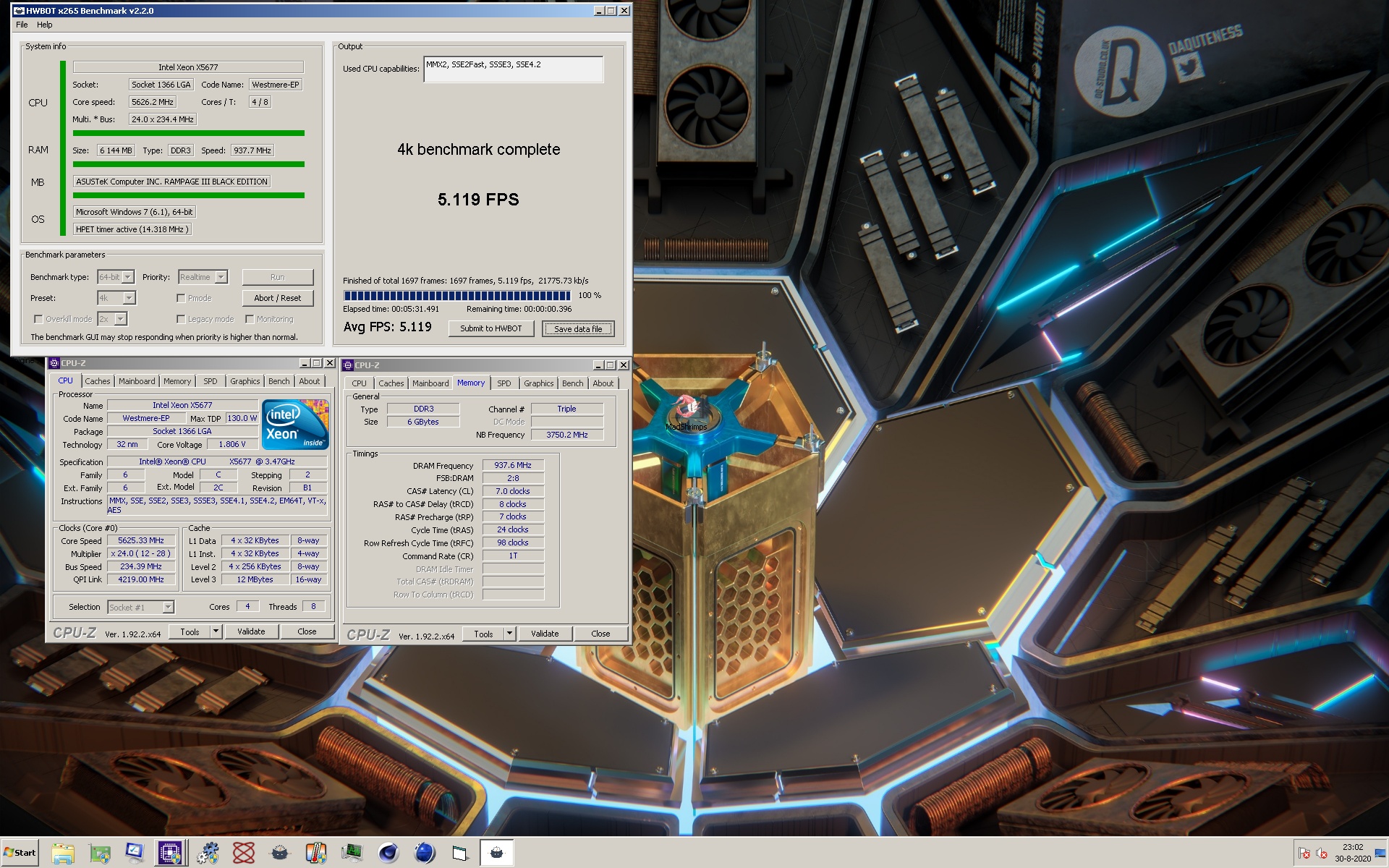Open Mainboard tab in left CPU-Z window
This screenshot has width=1389, height=868.
point(137,381)
